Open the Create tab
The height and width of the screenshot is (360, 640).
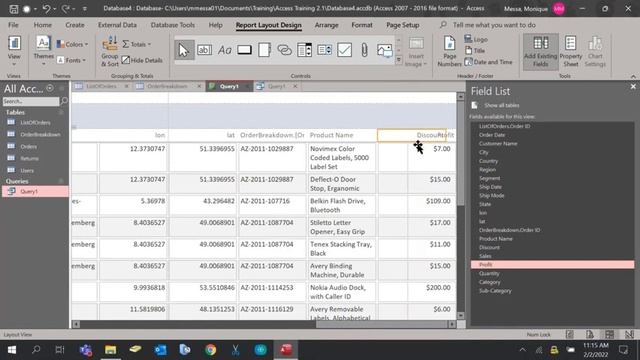pyautogui.click(x=75, y=25)
